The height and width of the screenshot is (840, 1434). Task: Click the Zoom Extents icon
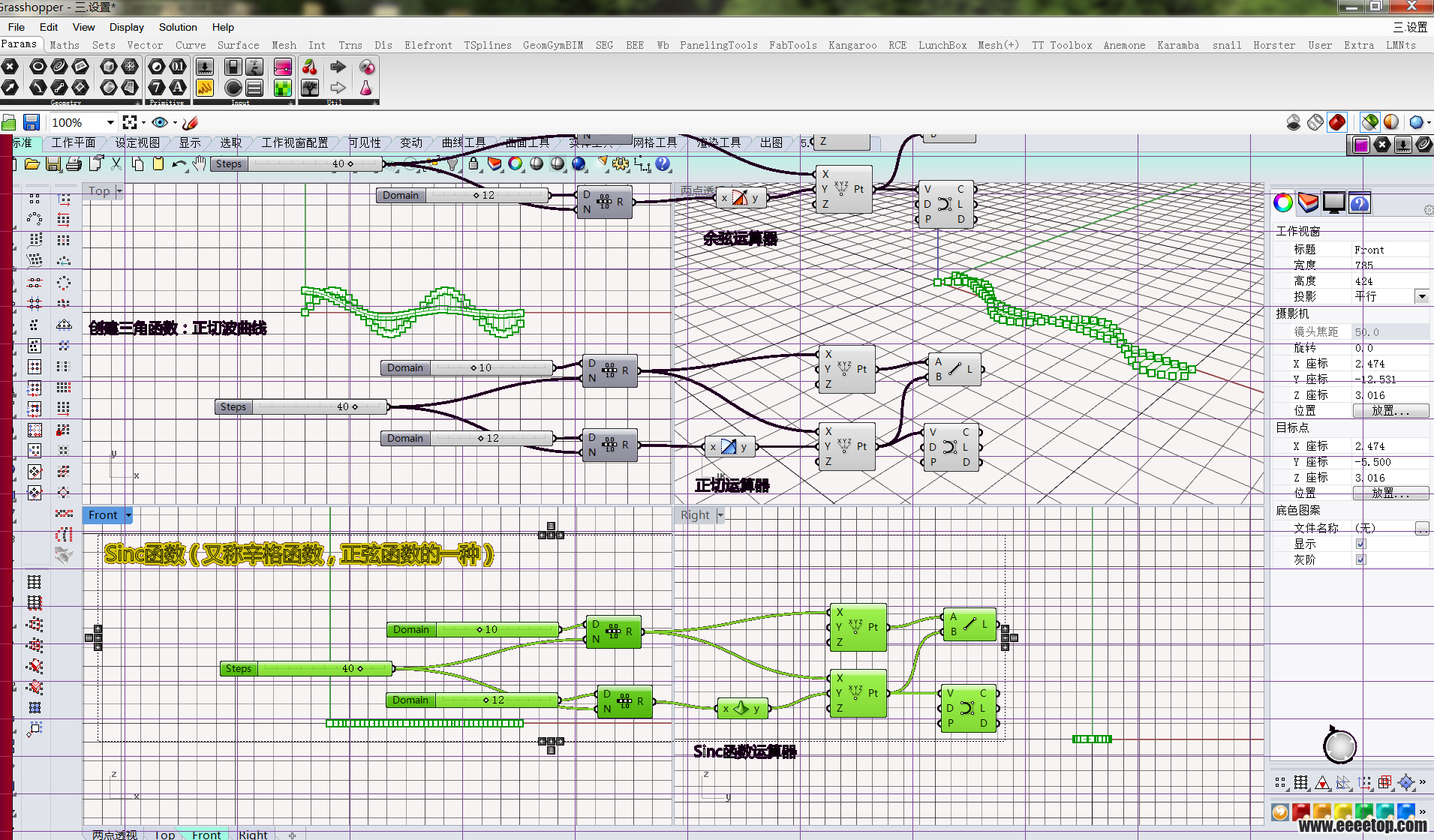pos(130,122)
